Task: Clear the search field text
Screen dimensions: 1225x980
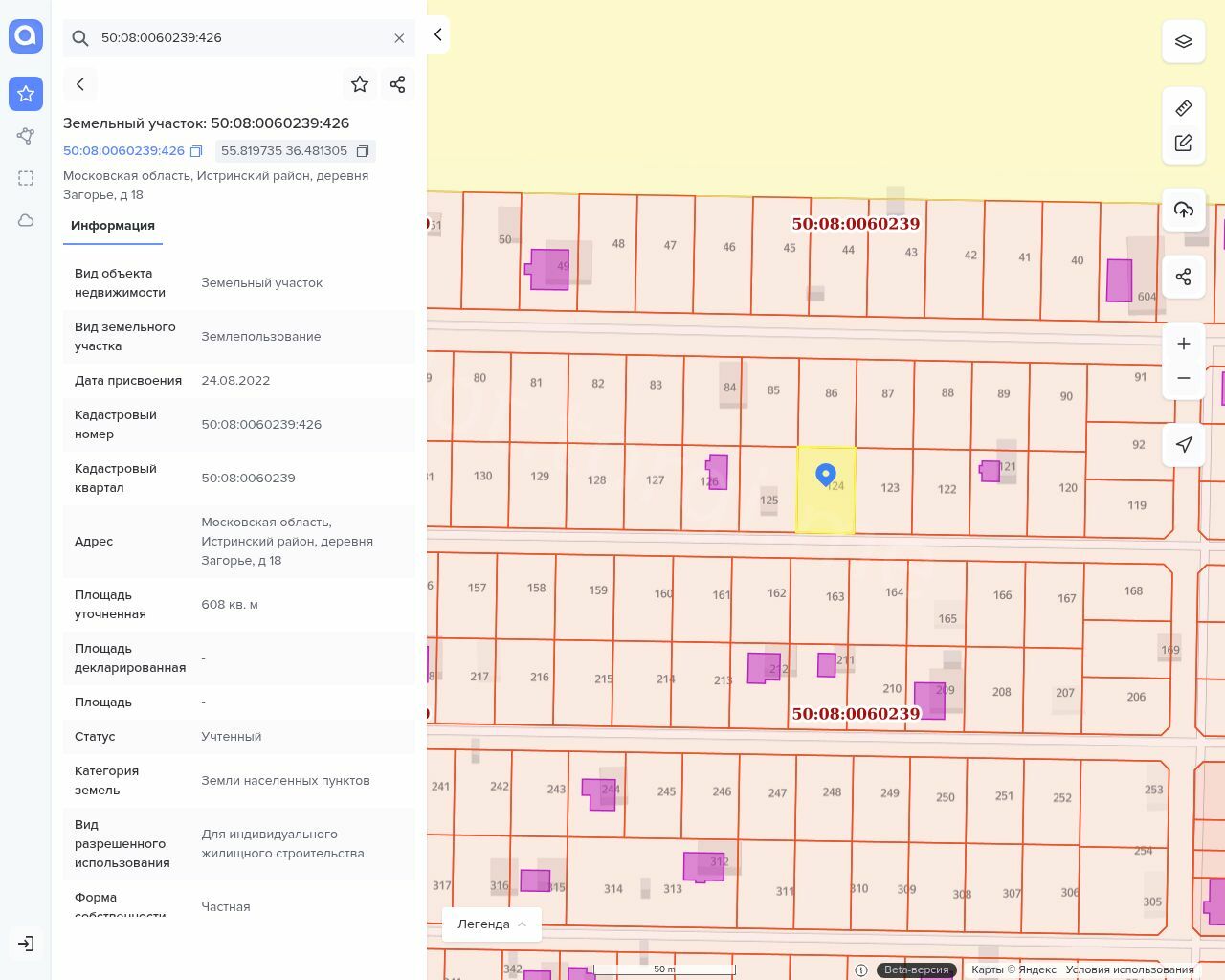Action: [399, 38]
